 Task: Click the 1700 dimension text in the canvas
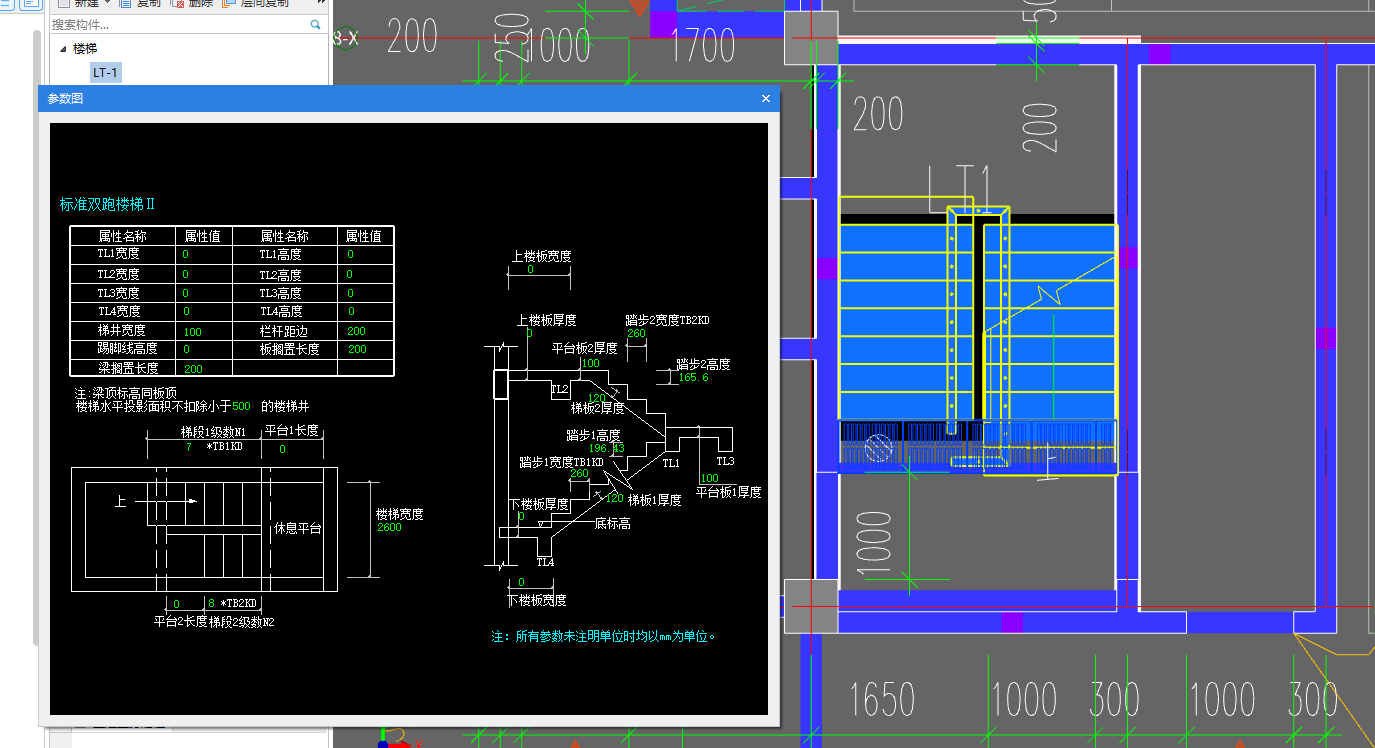point(703,45)
